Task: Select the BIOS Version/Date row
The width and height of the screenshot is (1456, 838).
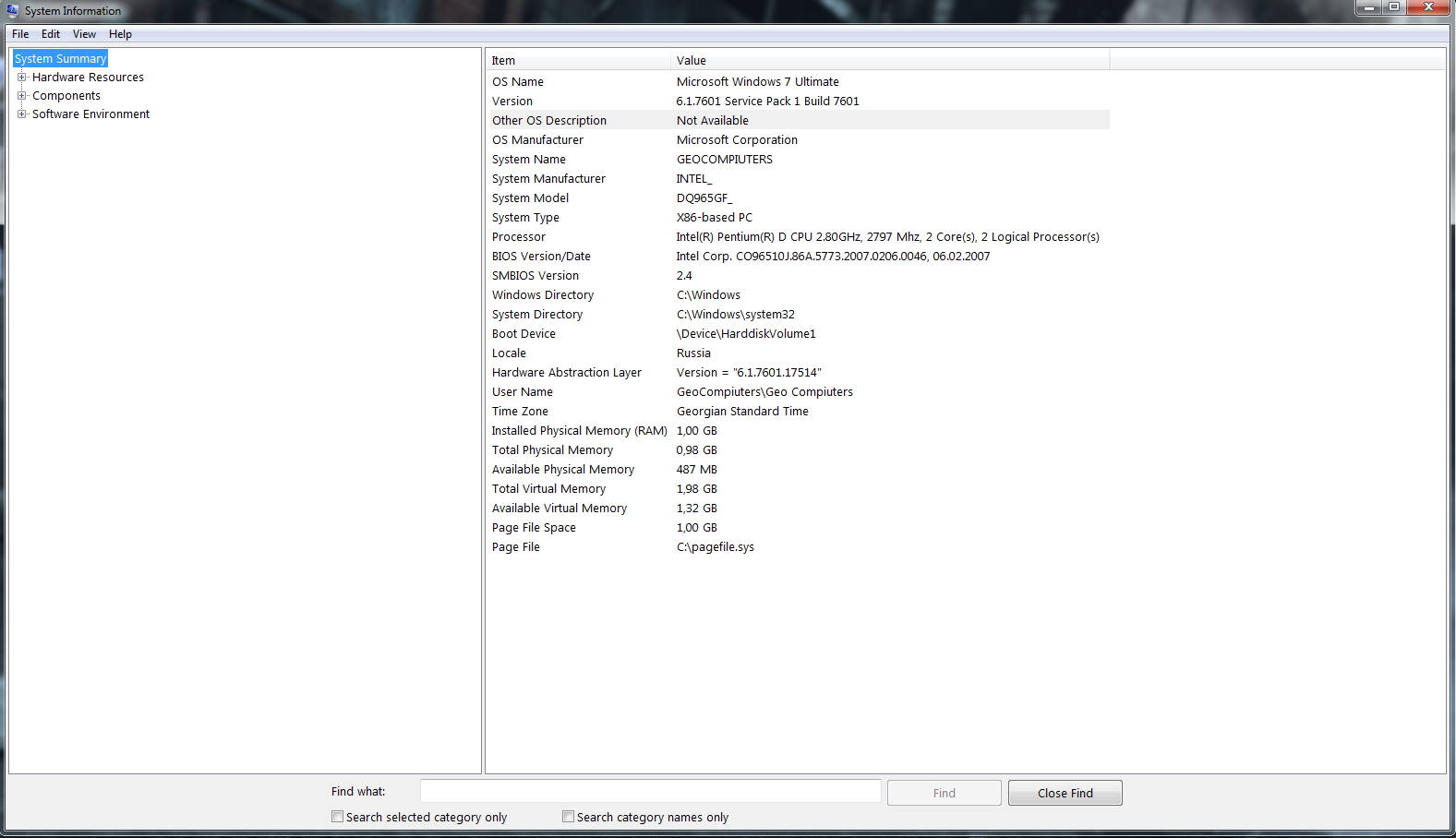Action: [x=798, y=257]
